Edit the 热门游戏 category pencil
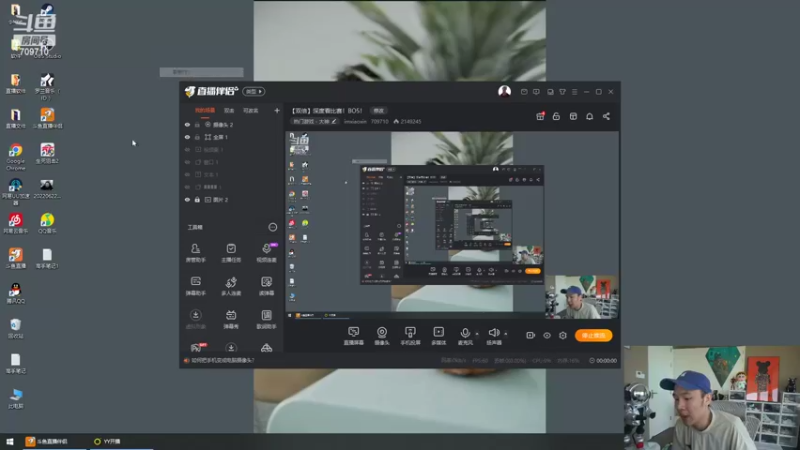The image size is (800, 450). tap(334, 121)
